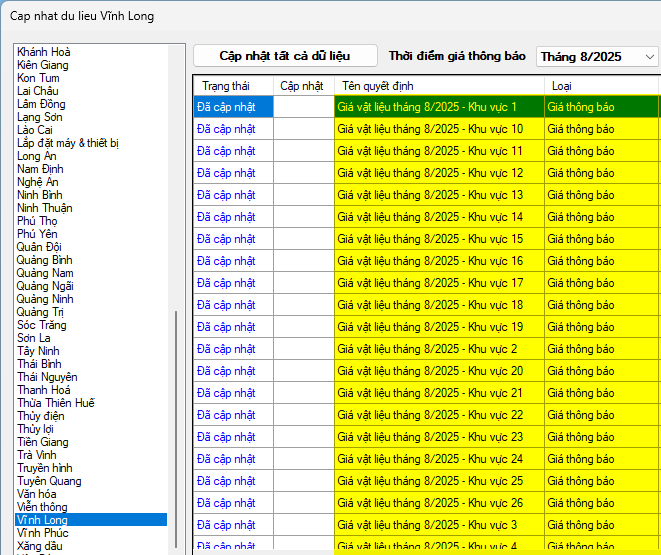Click the 'Cập nhật' cell for Khu vực 1
Image resolution: width=661 pixels, height=555 pixels.
point(303,107)
